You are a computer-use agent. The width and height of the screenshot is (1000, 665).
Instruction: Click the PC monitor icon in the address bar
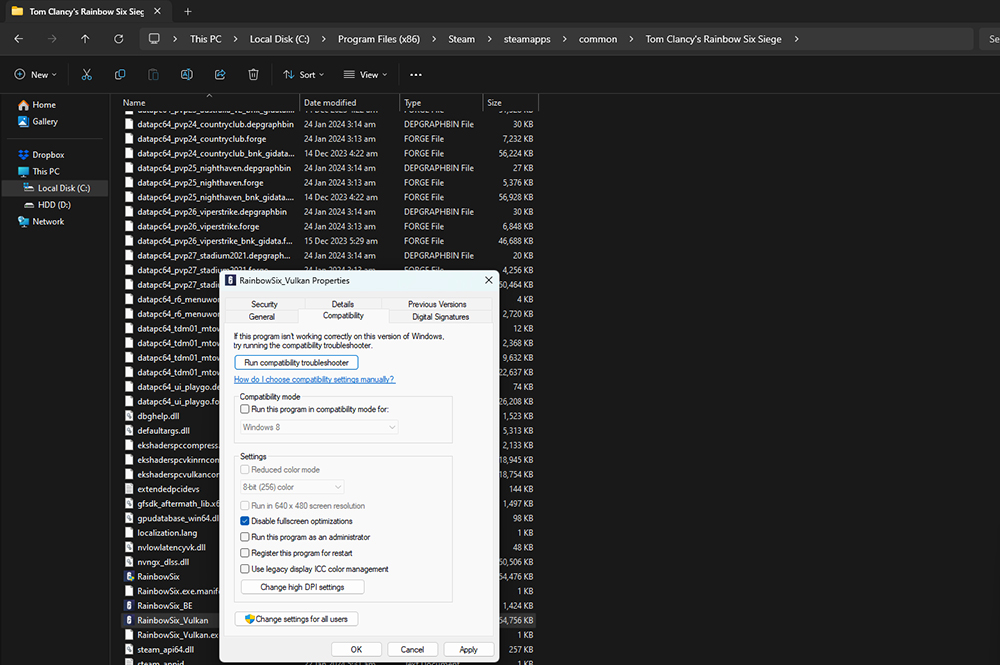point(154,39)
